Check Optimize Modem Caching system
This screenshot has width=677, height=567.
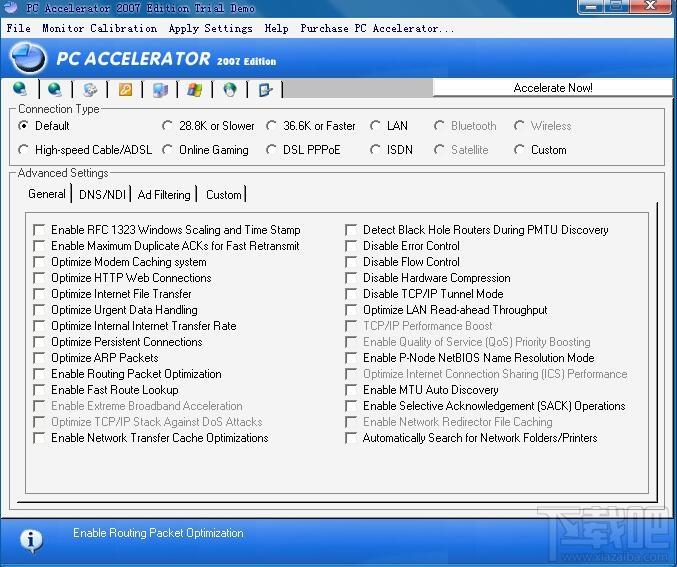39,262
